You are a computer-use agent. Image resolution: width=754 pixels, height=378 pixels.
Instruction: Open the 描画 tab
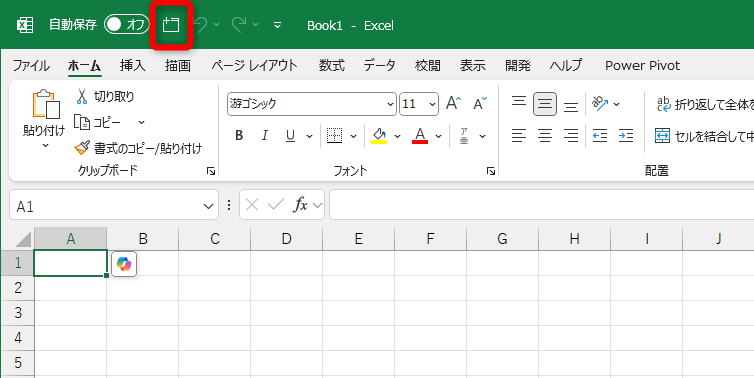click(178, 65)
